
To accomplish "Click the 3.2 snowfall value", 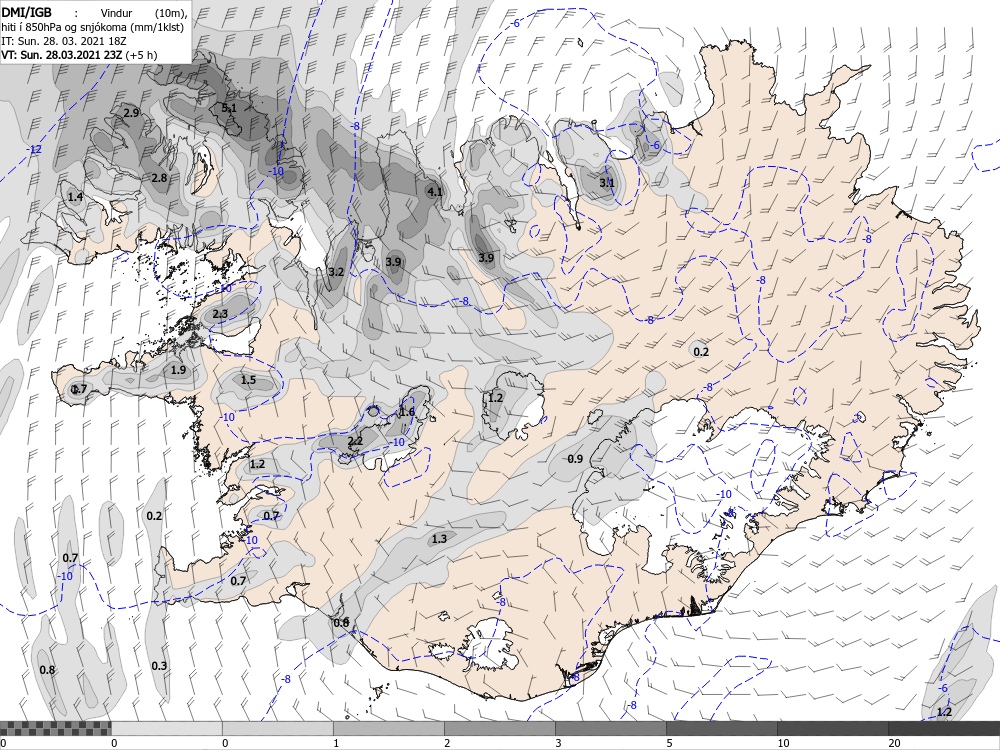I will coord(336,272).
